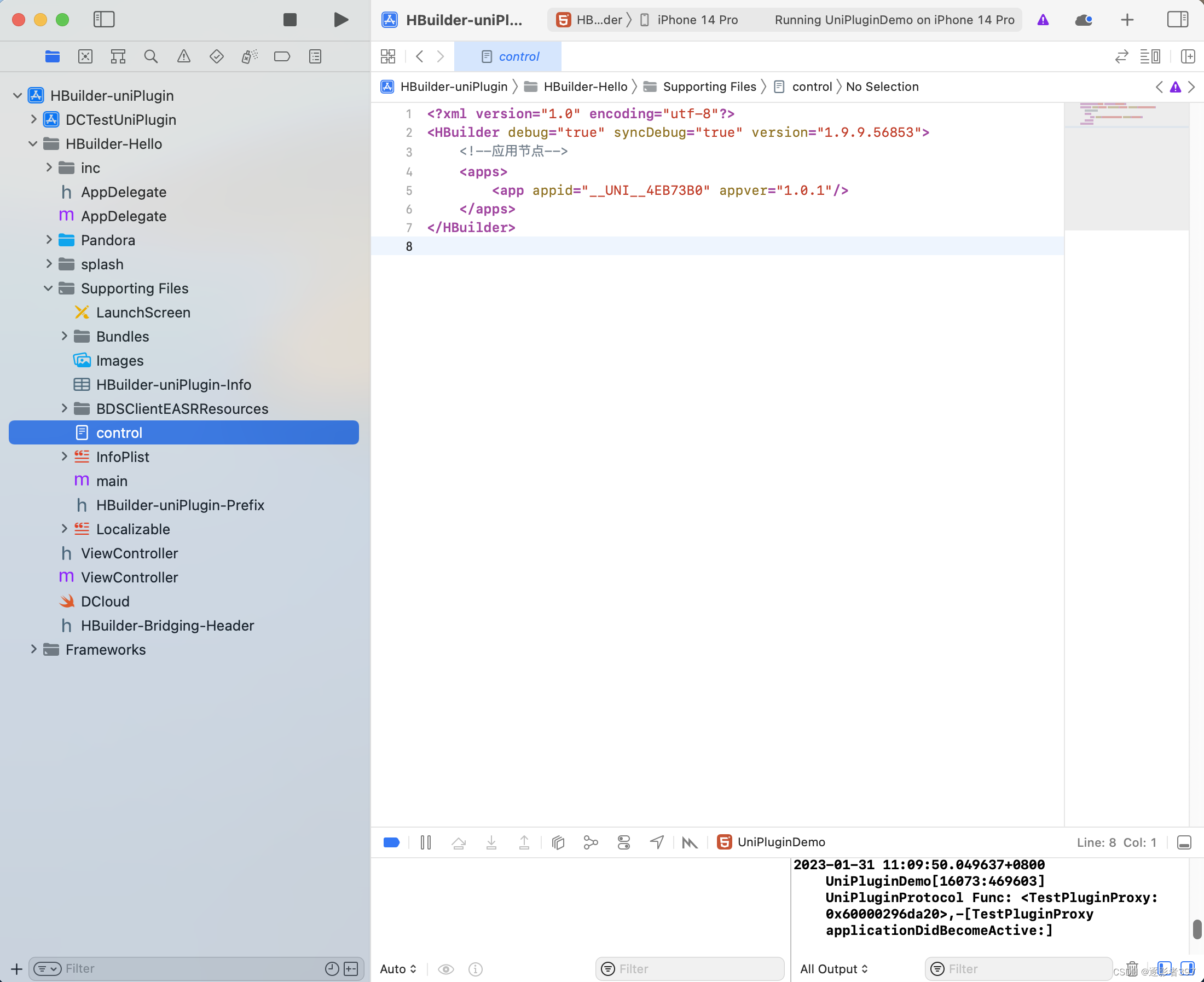Click the Add new tab plus icon
Viewport: 1204px width, 982px height.
[x=1127, y=19]
